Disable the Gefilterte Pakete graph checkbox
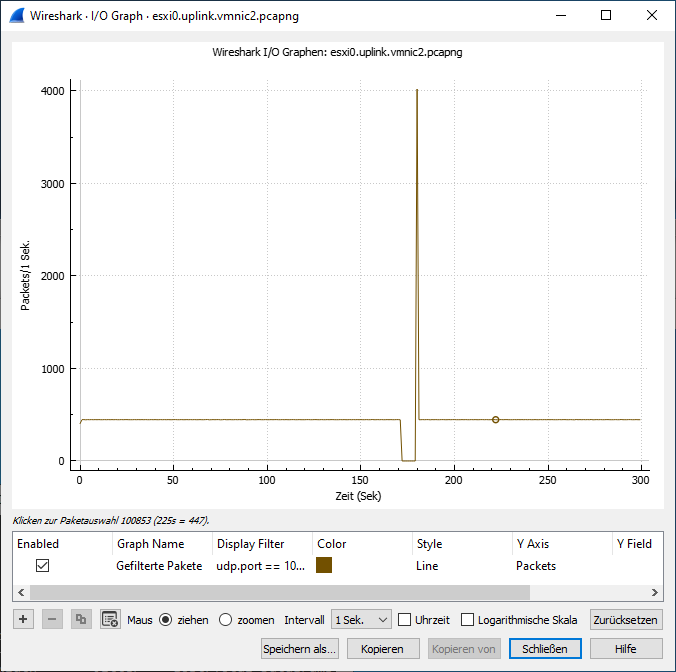Screen dimensions: 676x672 42,566
